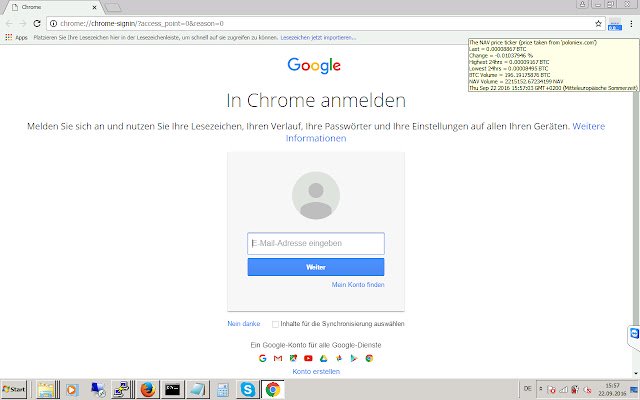Open a new tab
This screenshot has height=400, width=640.
point(113,7)
